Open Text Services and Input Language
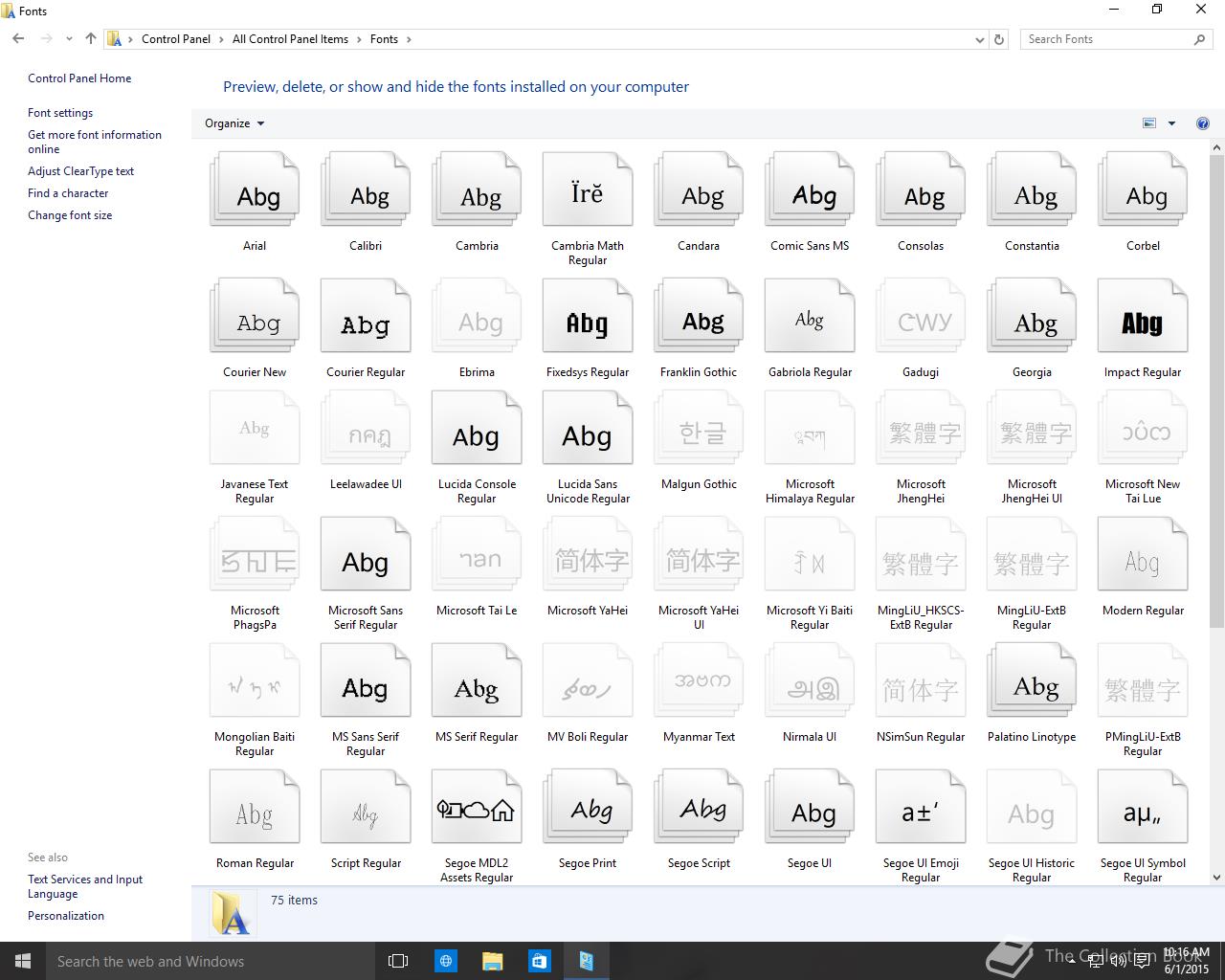 [x=85, y=886]
